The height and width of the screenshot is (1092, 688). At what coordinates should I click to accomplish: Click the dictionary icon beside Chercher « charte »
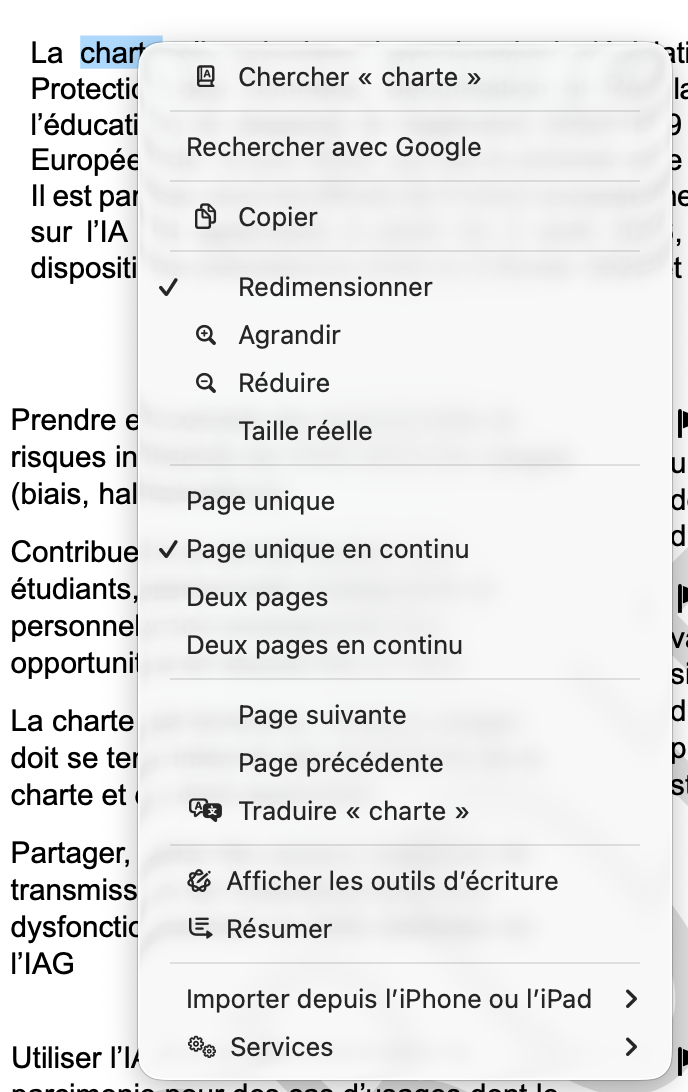click(206, 77)
